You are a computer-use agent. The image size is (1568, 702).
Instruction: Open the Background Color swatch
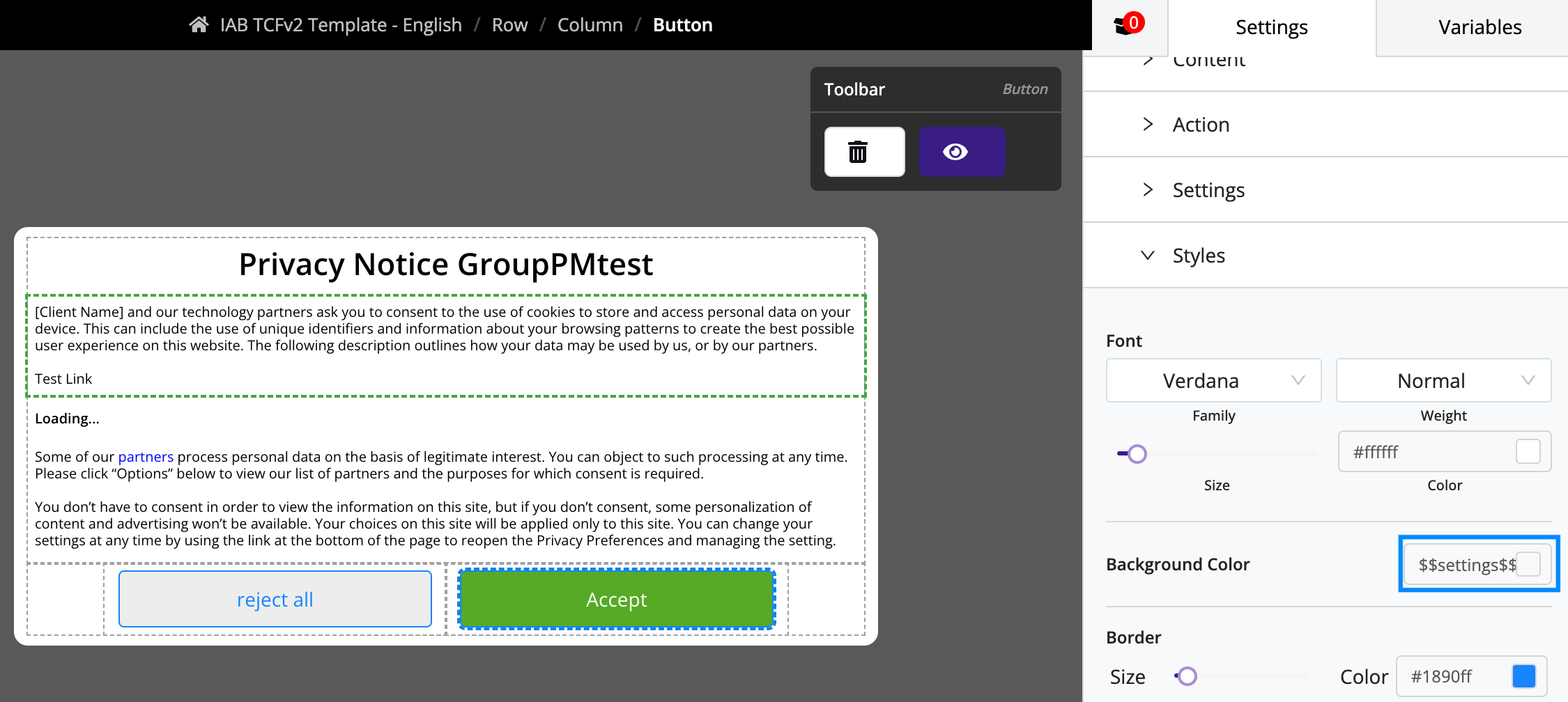coord(1529,564)
